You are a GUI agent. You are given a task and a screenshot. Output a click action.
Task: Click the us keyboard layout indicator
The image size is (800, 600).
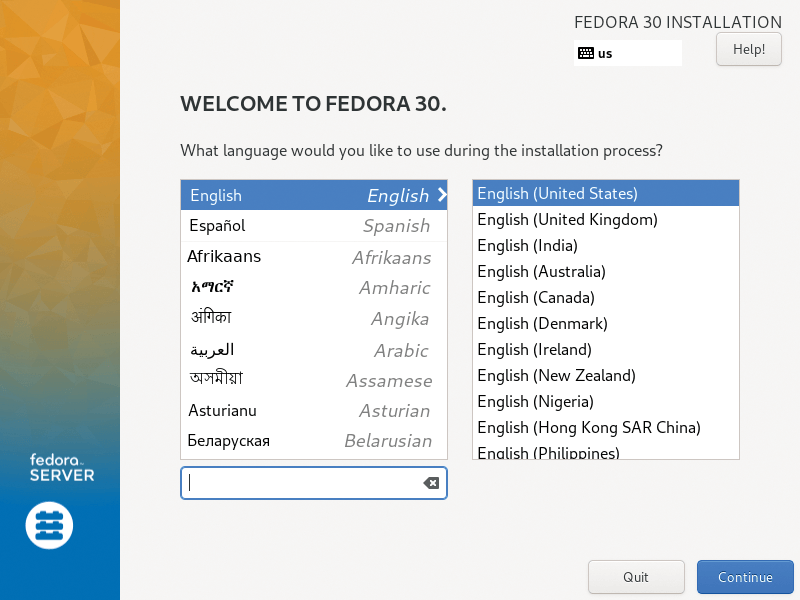(x=628, y=53)
